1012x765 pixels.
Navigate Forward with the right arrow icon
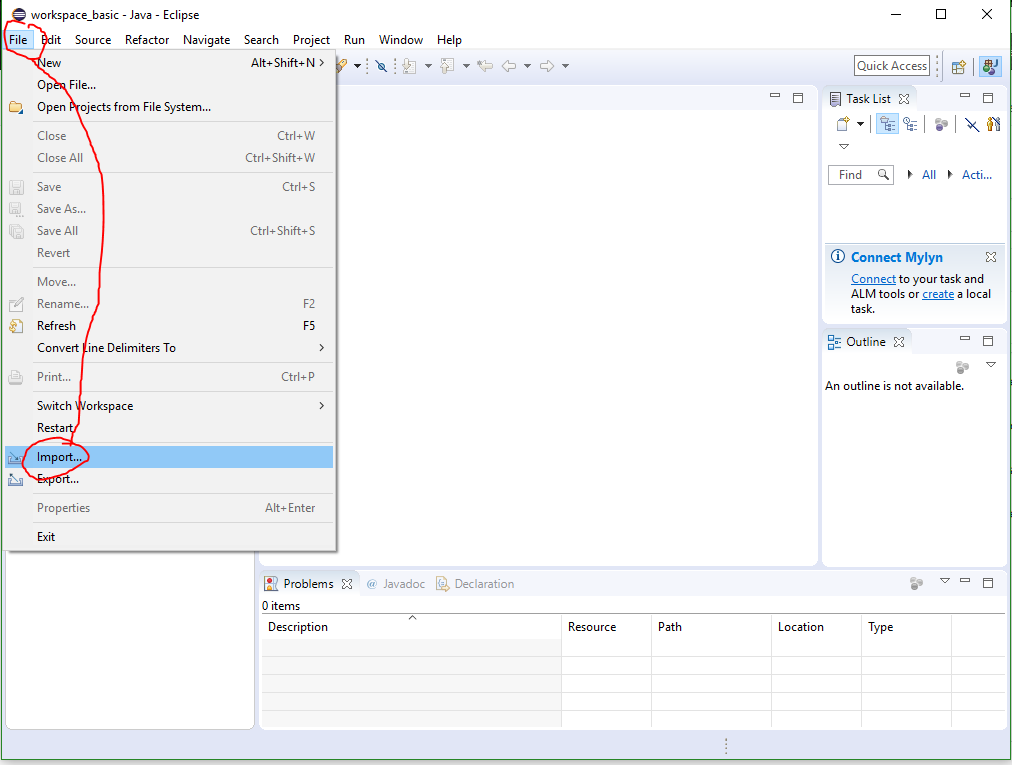547,66
